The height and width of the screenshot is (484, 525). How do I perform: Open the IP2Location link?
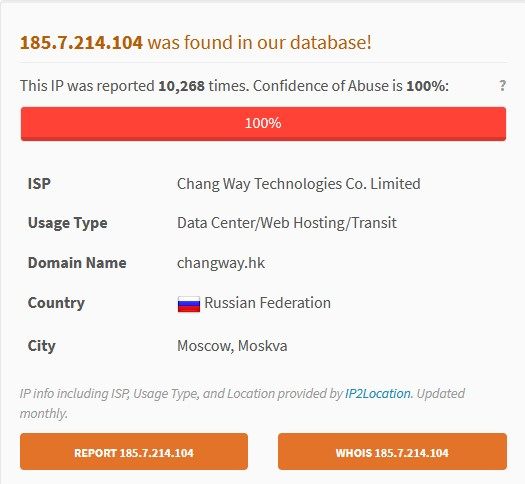[378, 393]
